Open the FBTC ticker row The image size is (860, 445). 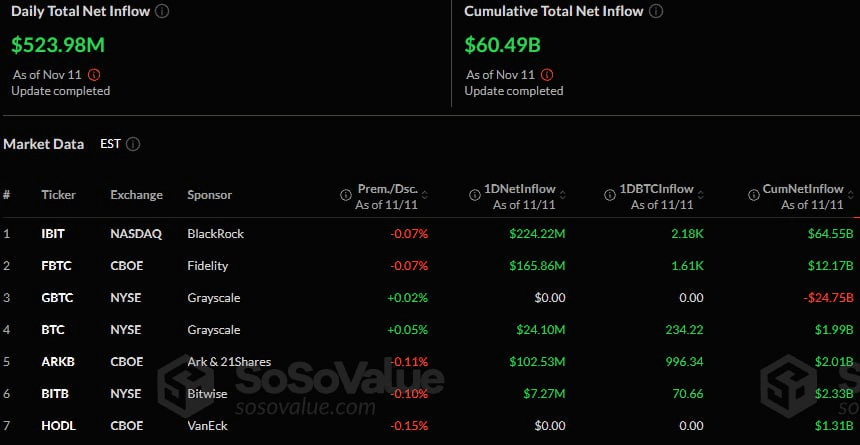[54, 266]
